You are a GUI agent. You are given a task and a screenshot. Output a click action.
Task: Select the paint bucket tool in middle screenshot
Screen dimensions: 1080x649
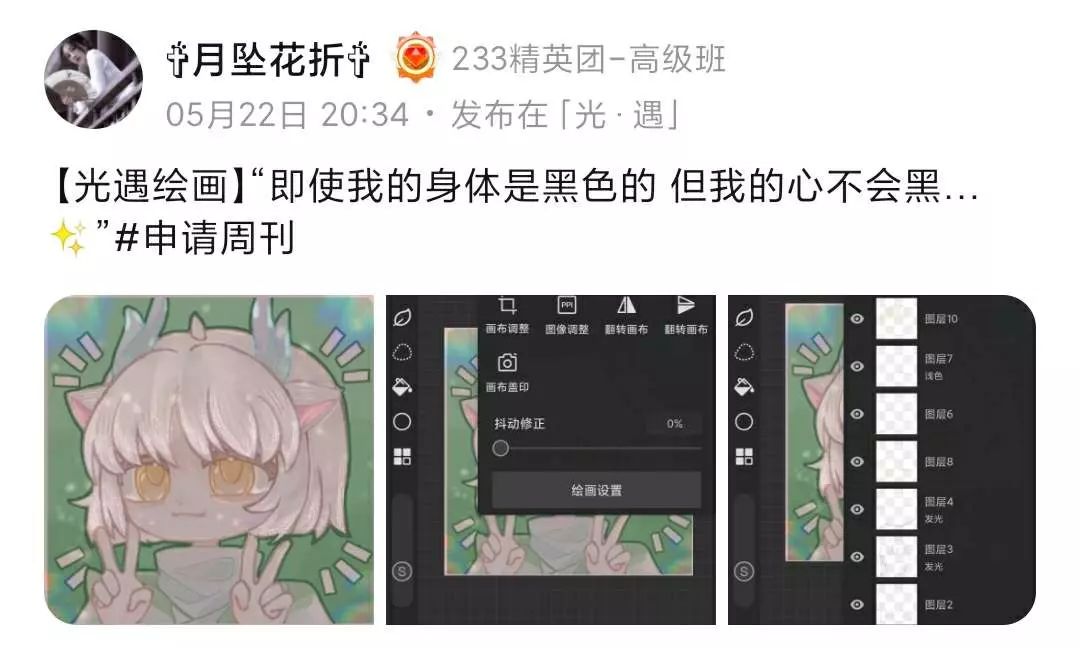(402, 387)
